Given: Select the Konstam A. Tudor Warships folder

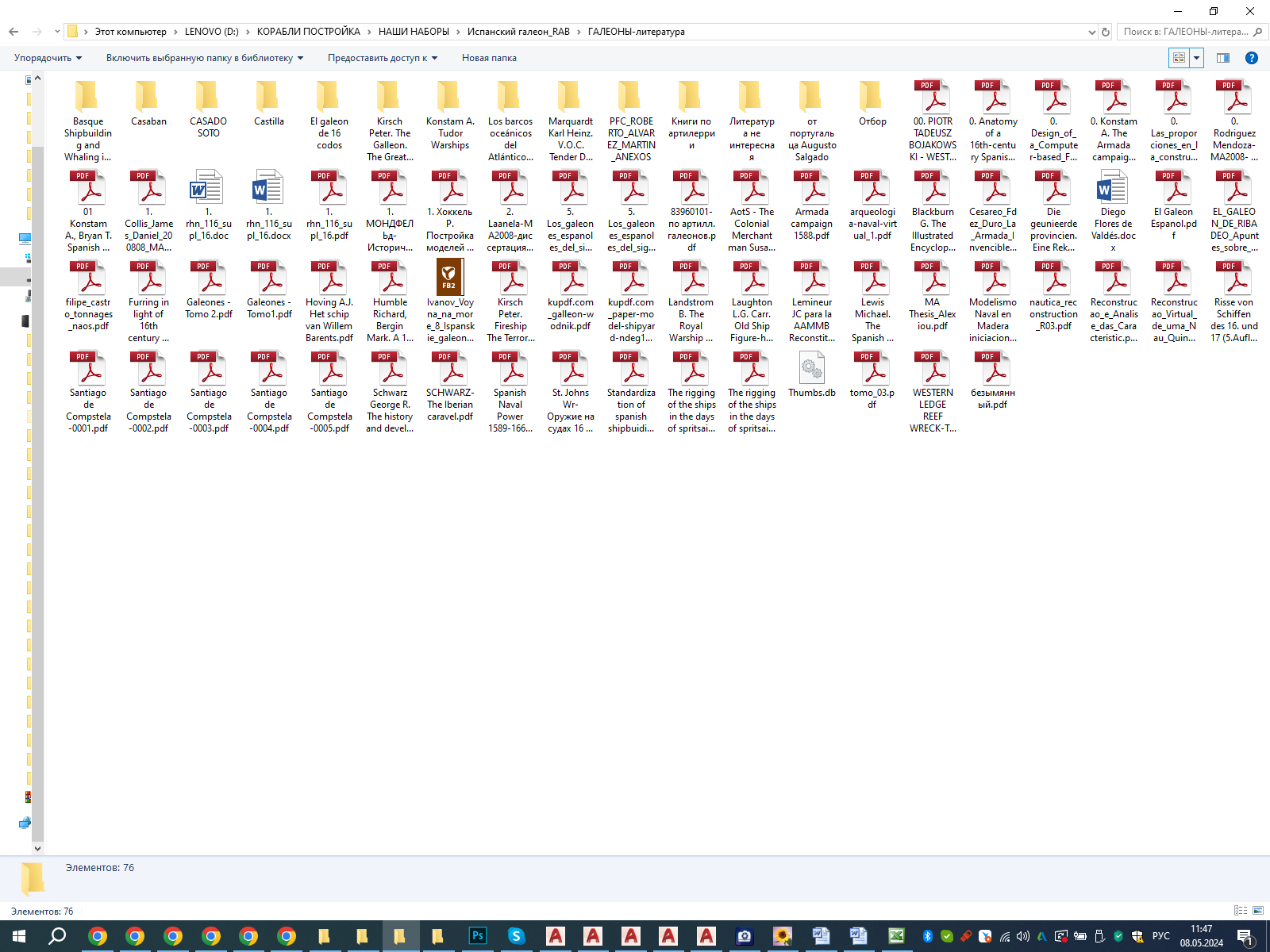Looking at the screenshot, I should click(450, 115).
